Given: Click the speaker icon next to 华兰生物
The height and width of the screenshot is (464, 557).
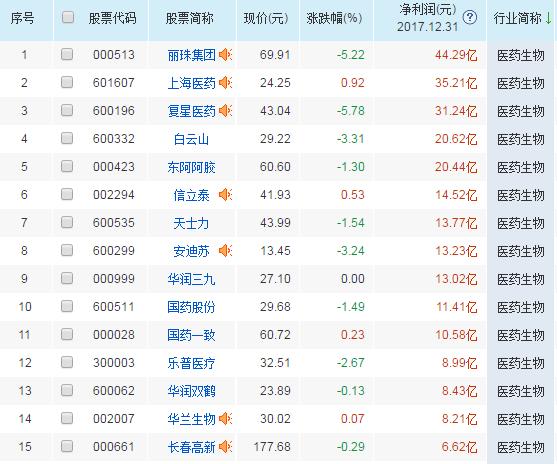Looking at the screenshot, I should 225,419.
